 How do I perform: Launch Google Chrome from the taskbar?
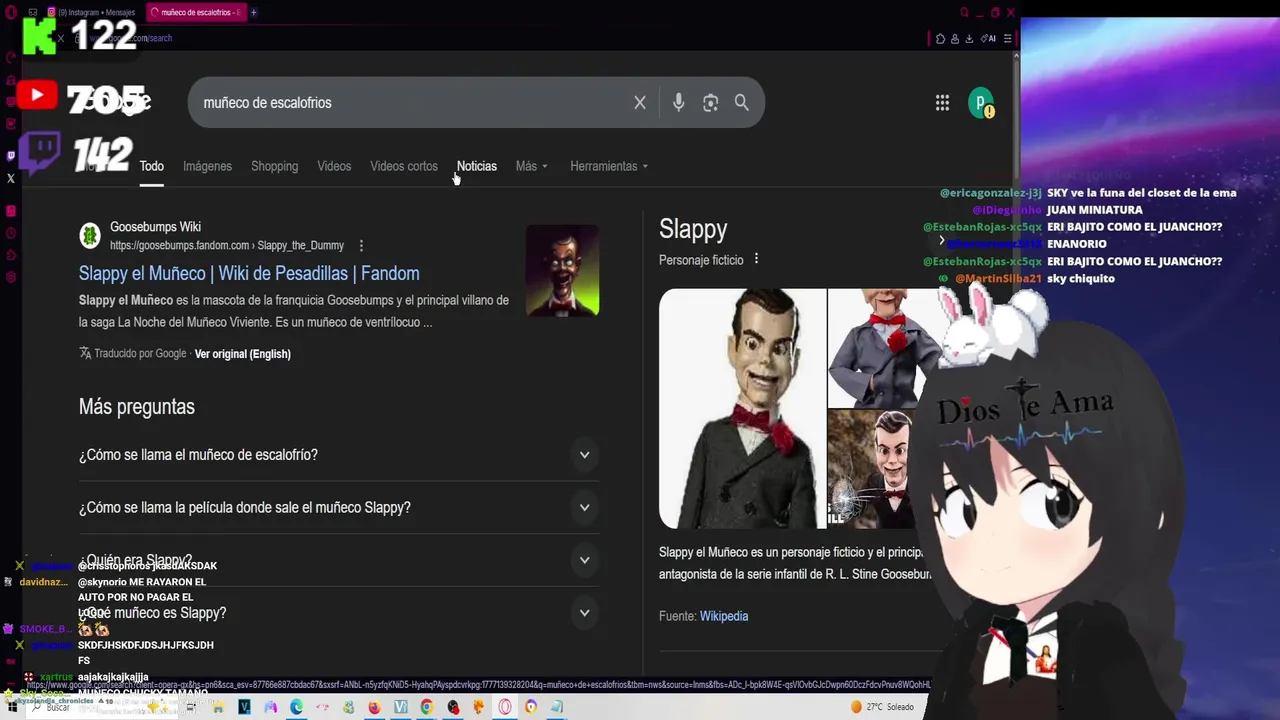(x=427, y=707)
